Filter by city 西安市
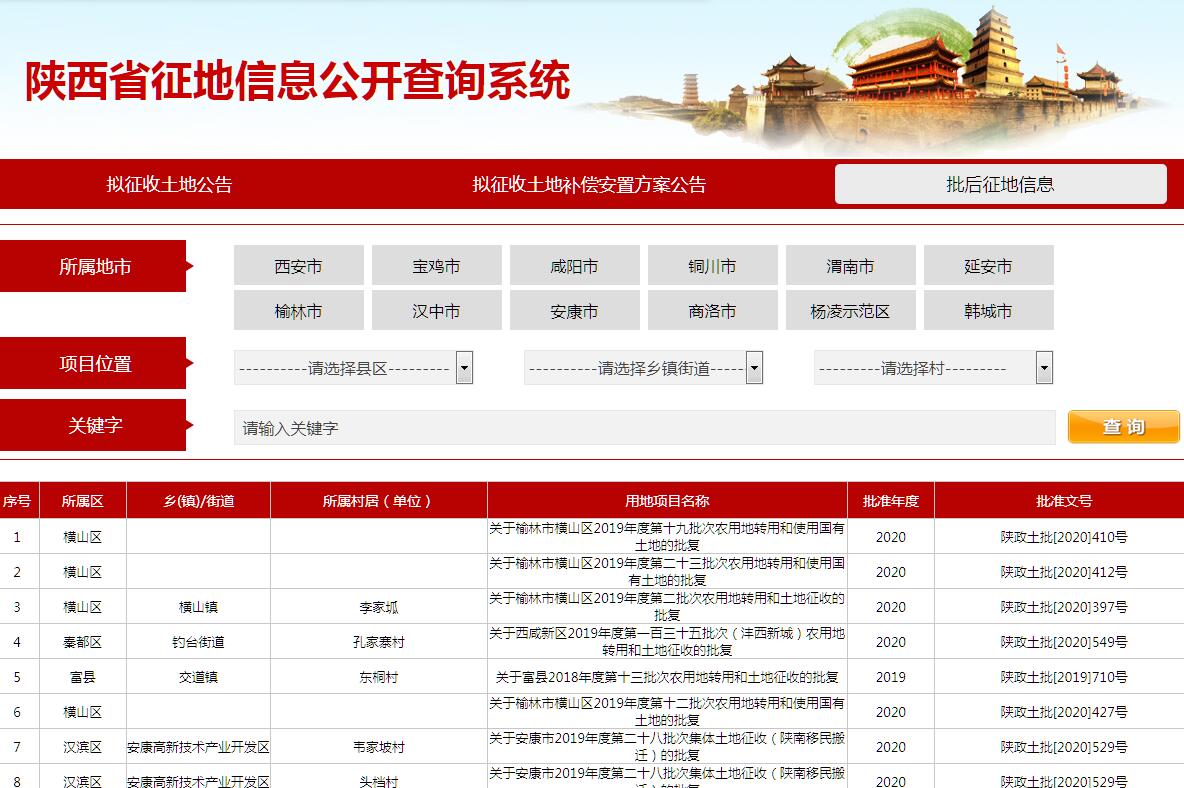The width and height of the screenshot is (1184, 788). click(298, 266)
